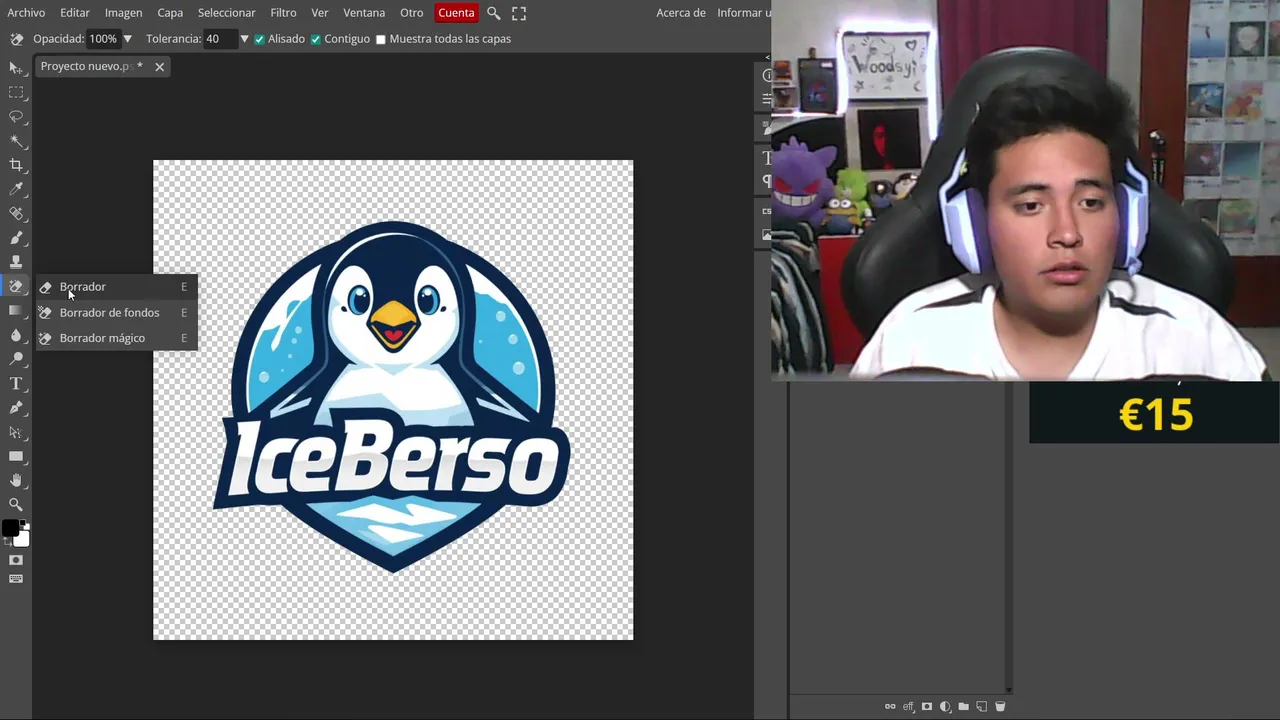
Task: Delete layer with the trash icon
Action: click(999, 706)
